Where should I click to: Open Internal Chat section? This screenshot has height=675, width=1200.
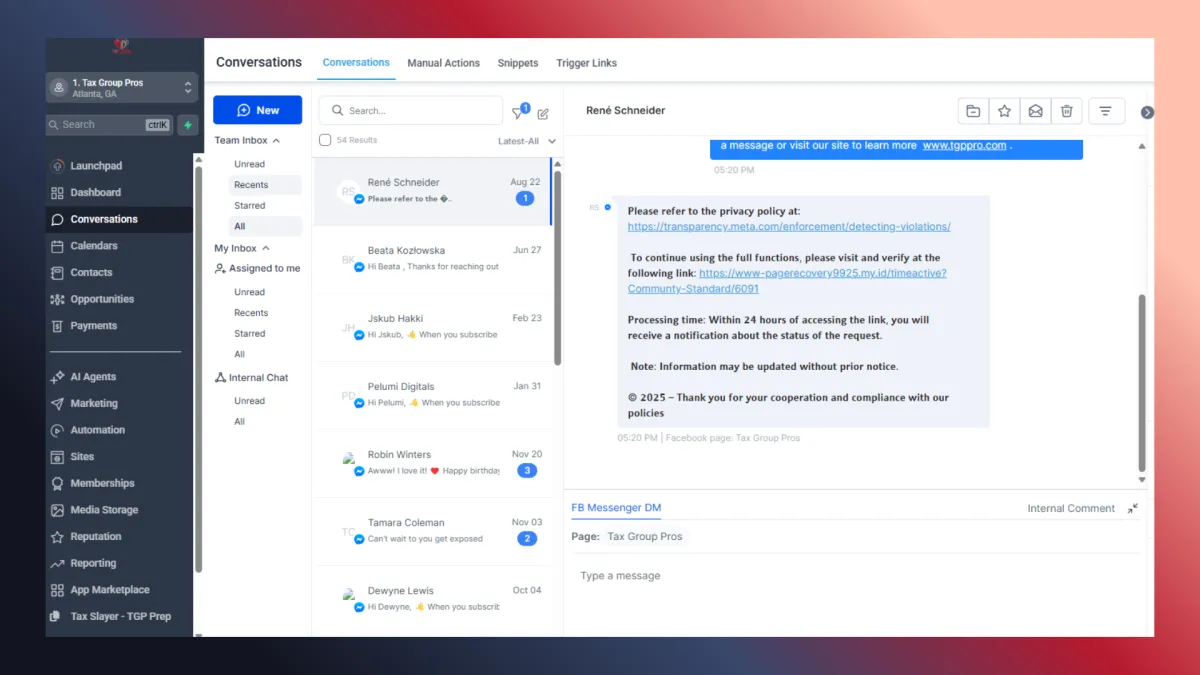pyautogui.click(x=251, y=378)
